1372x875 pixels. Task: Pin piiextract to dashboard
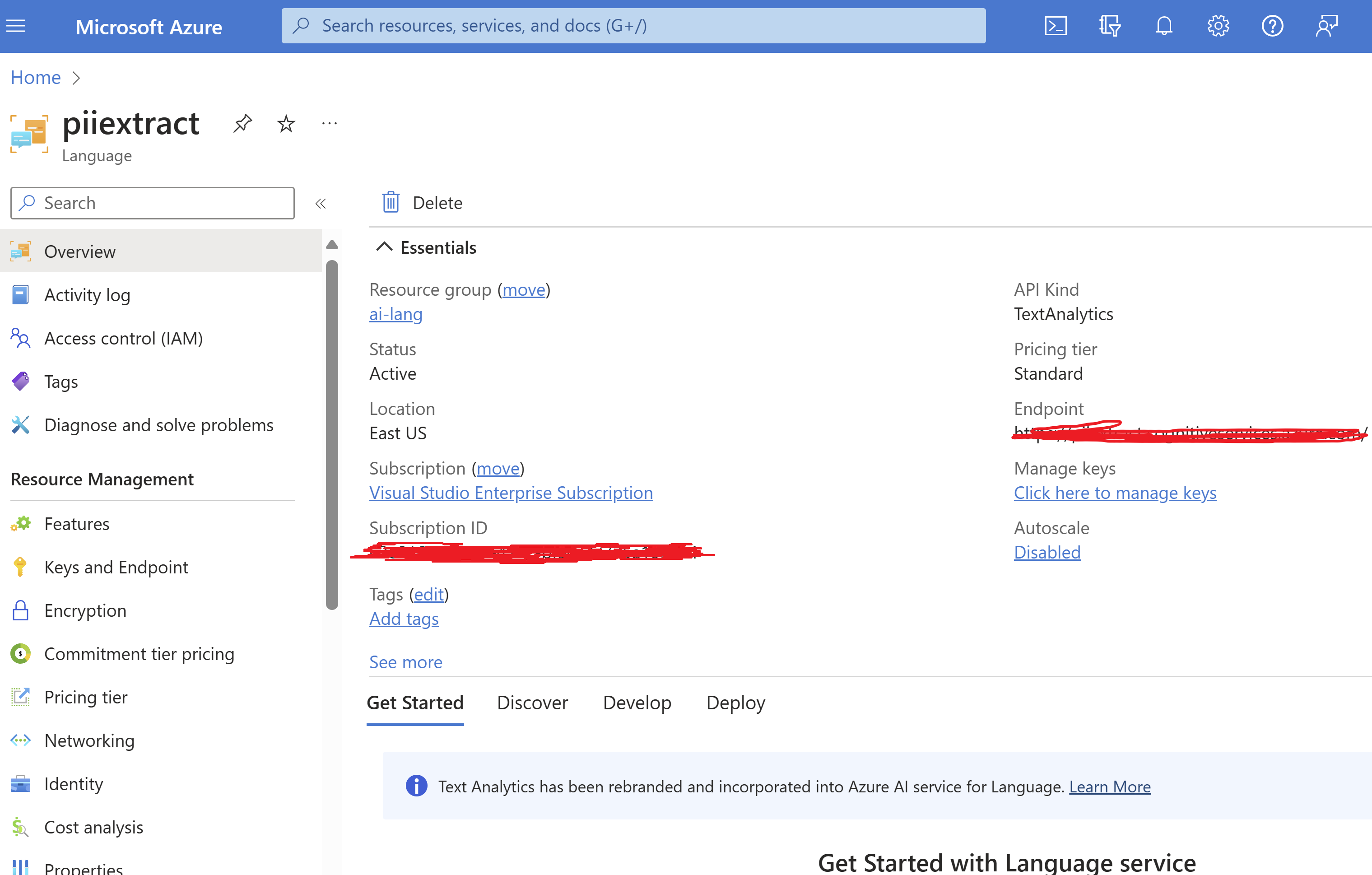pos(243,123)
